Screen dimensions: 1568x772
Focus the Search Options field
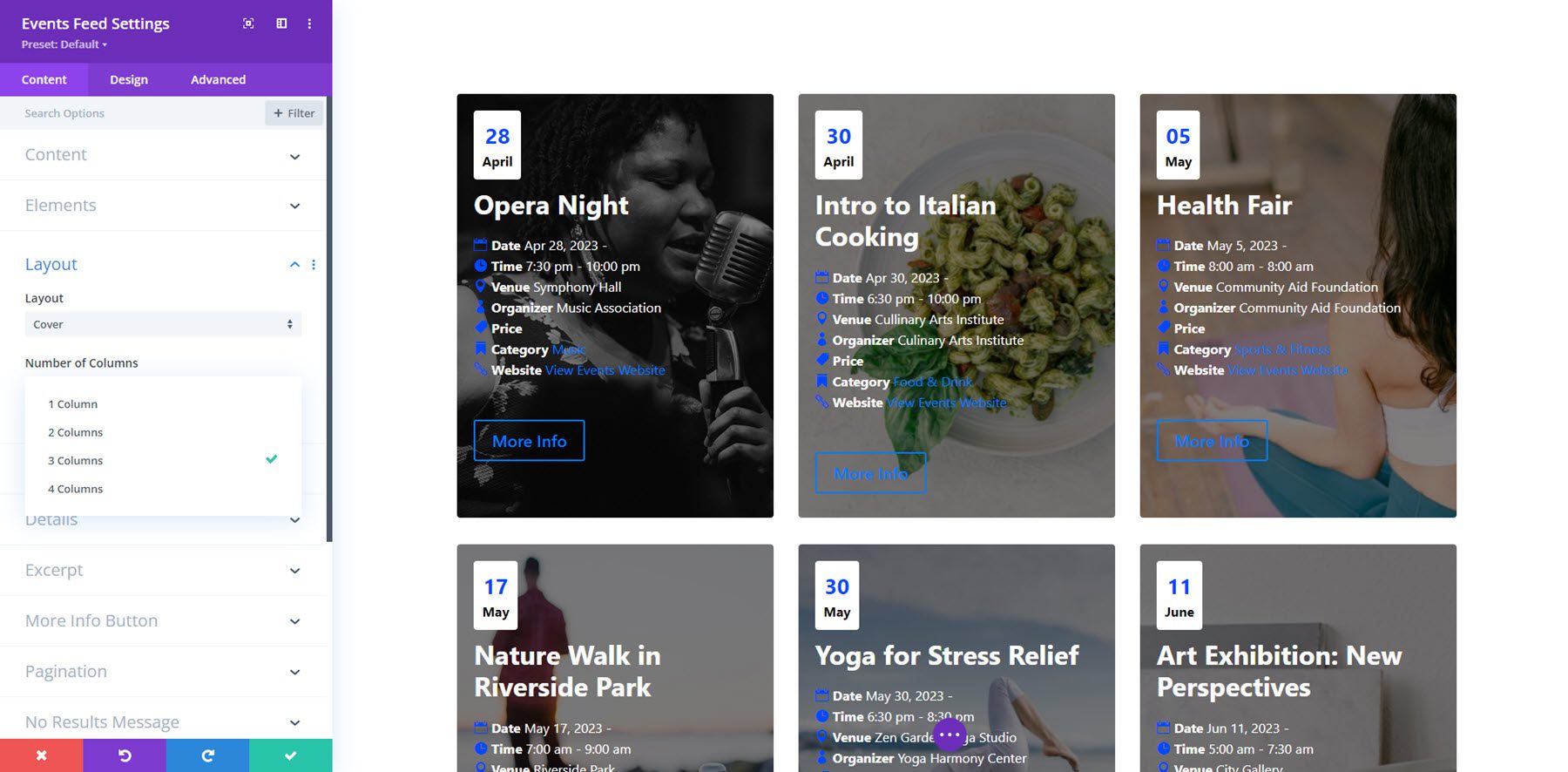pyautogui.click(x=139, y=113)
